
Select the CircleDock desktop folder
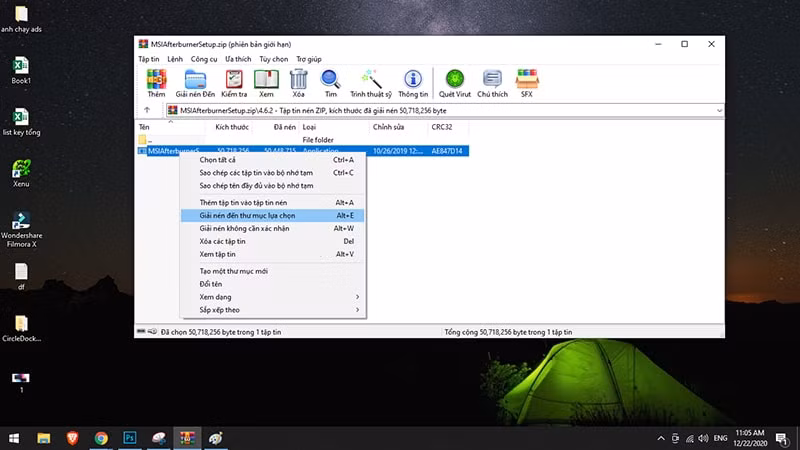coord(21,328)
